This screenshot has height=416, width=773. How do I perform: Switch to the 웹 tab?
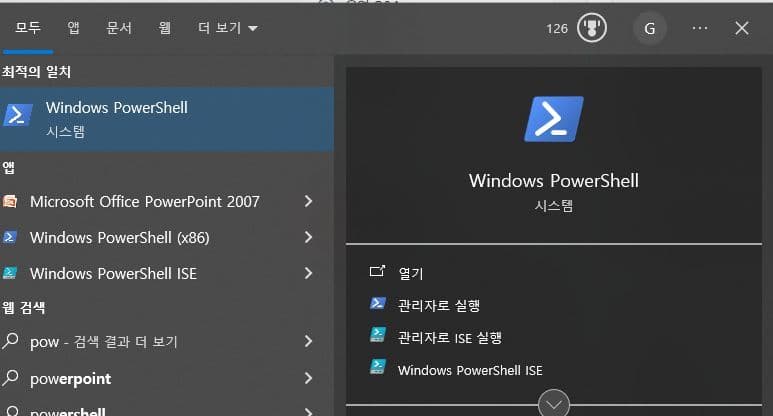[165, 28]
